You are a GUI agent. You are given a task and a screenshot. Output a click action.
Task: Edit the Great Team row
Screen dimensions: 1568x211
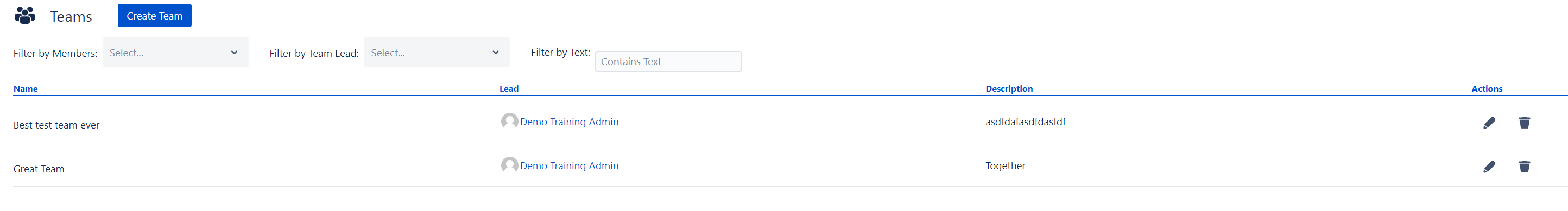[1489, 167]
